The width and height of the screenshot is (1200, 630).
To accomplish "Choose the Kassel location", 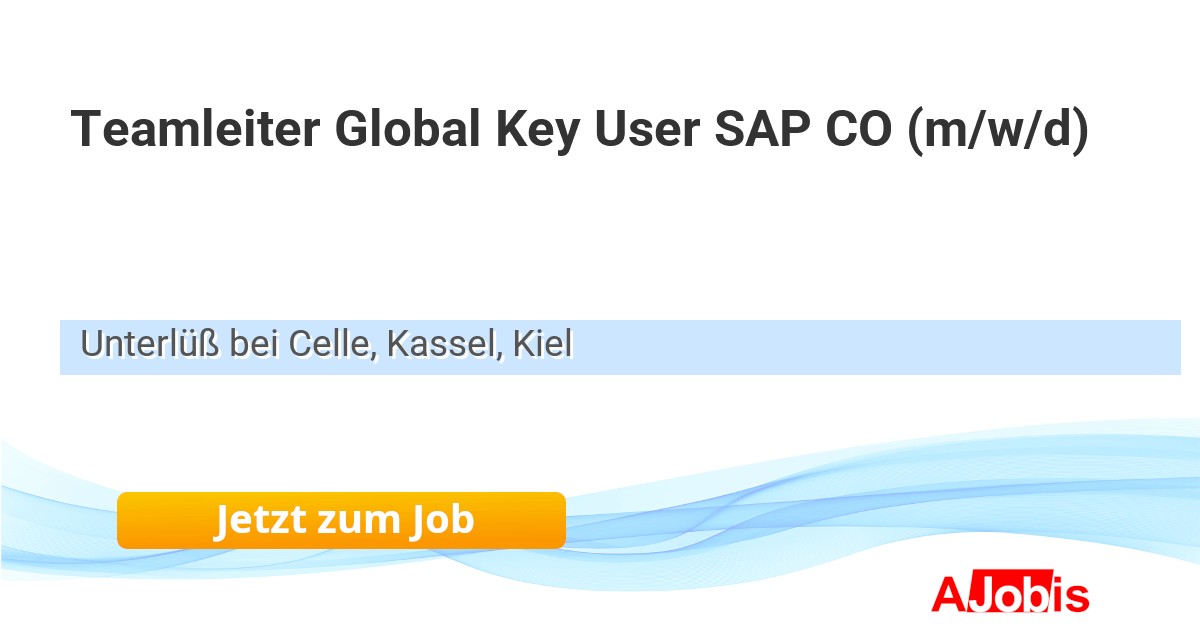I will click(439, 345).
